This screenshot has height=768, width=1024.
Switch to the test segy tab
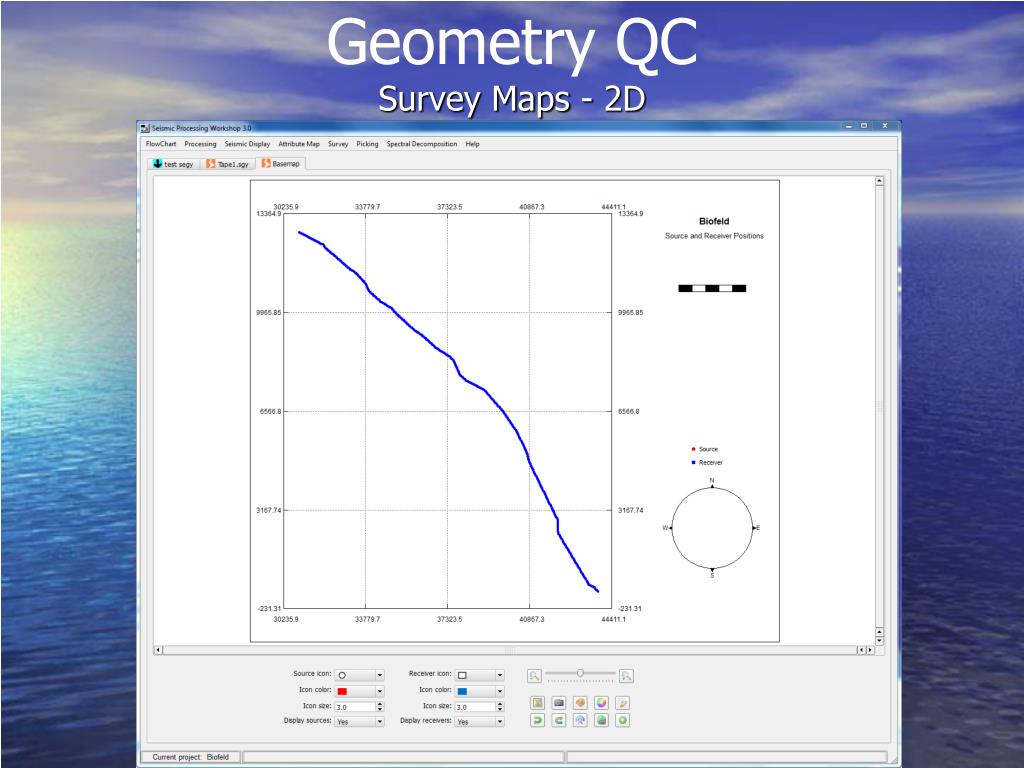coord(173,164)
